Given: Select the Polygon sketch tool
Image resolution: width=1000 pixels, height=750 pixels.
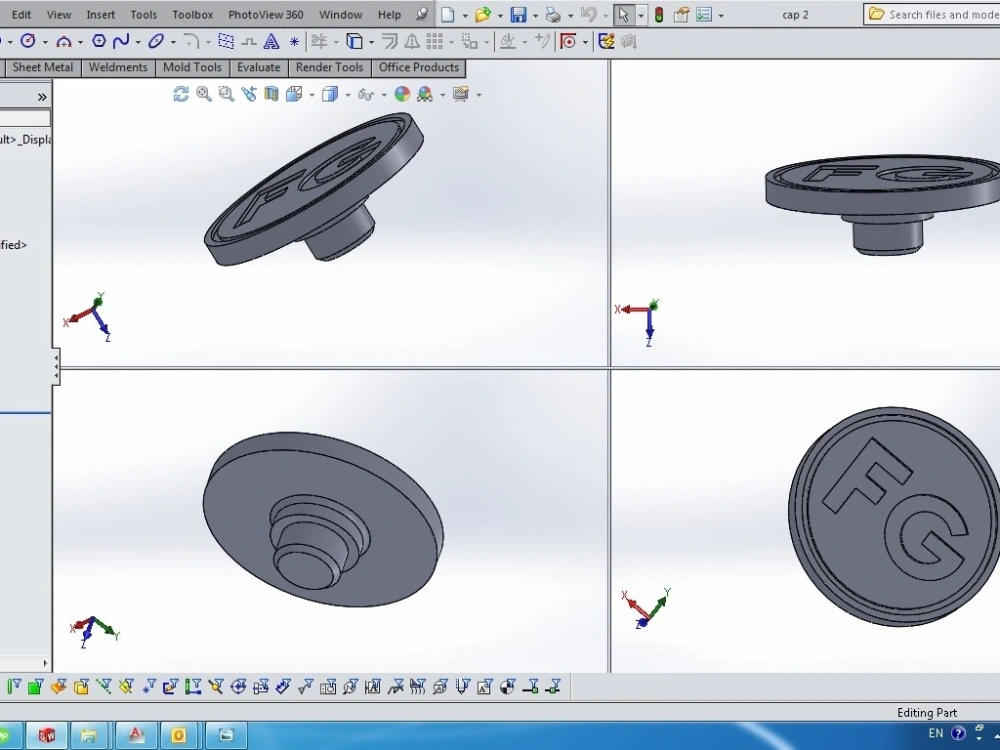Looking at the screenshot, I should pyautogui.click(x=99, y=41).
